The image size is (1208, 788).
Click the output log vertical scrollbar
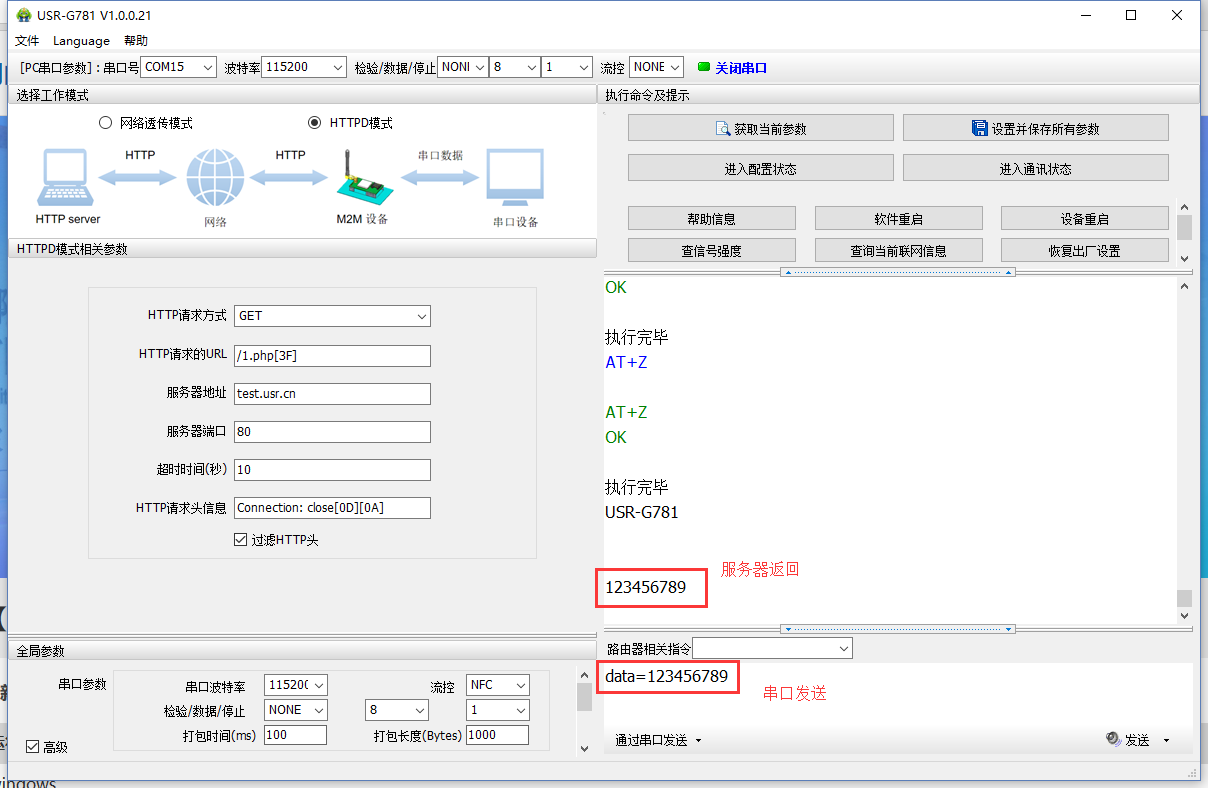click(1185, 450)
